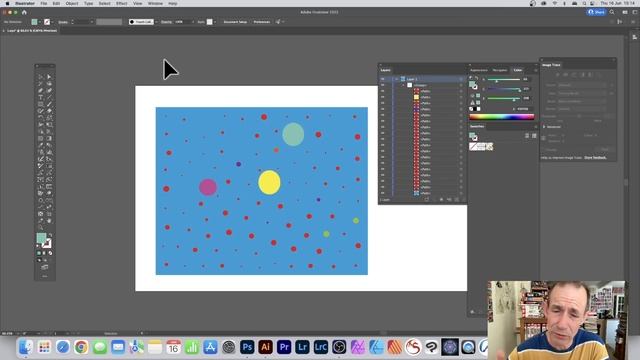Viewport: 640px width, 360px height.
Task: Open the Effect menu
Action: [121, 3]
